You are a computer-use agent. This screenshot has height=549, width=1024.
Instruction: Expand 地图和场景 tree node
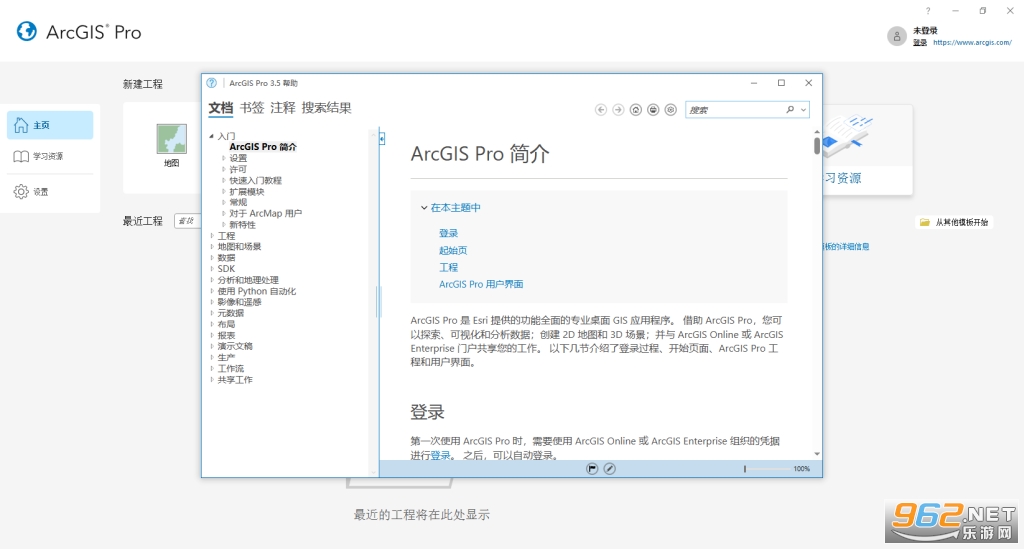pyautogui.click(x=212, y=247)
